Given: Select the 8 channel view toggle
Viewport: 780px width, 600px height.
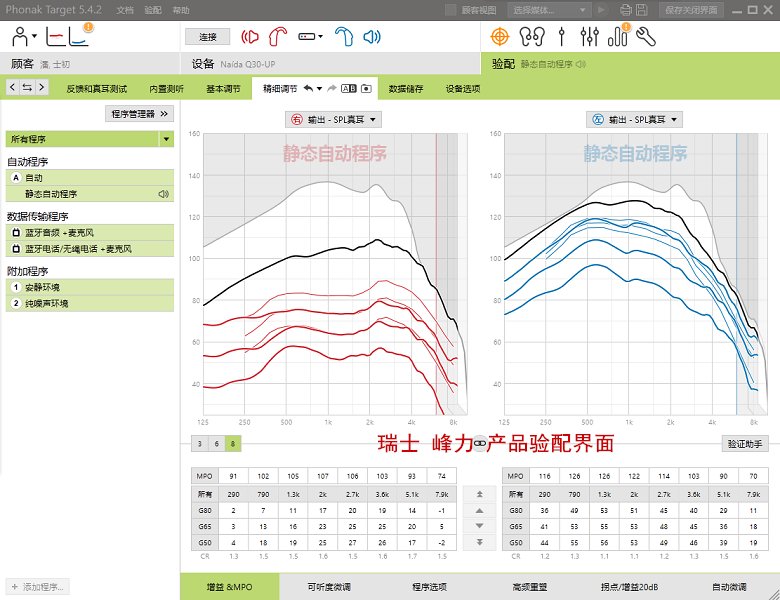Looking at the screenshot, I should tap(233, 443).
